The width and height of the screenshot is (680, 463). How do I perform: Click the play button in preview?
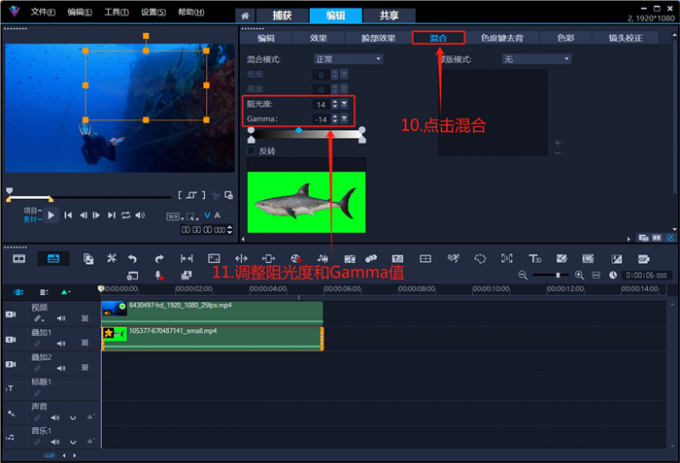(51, 215)
